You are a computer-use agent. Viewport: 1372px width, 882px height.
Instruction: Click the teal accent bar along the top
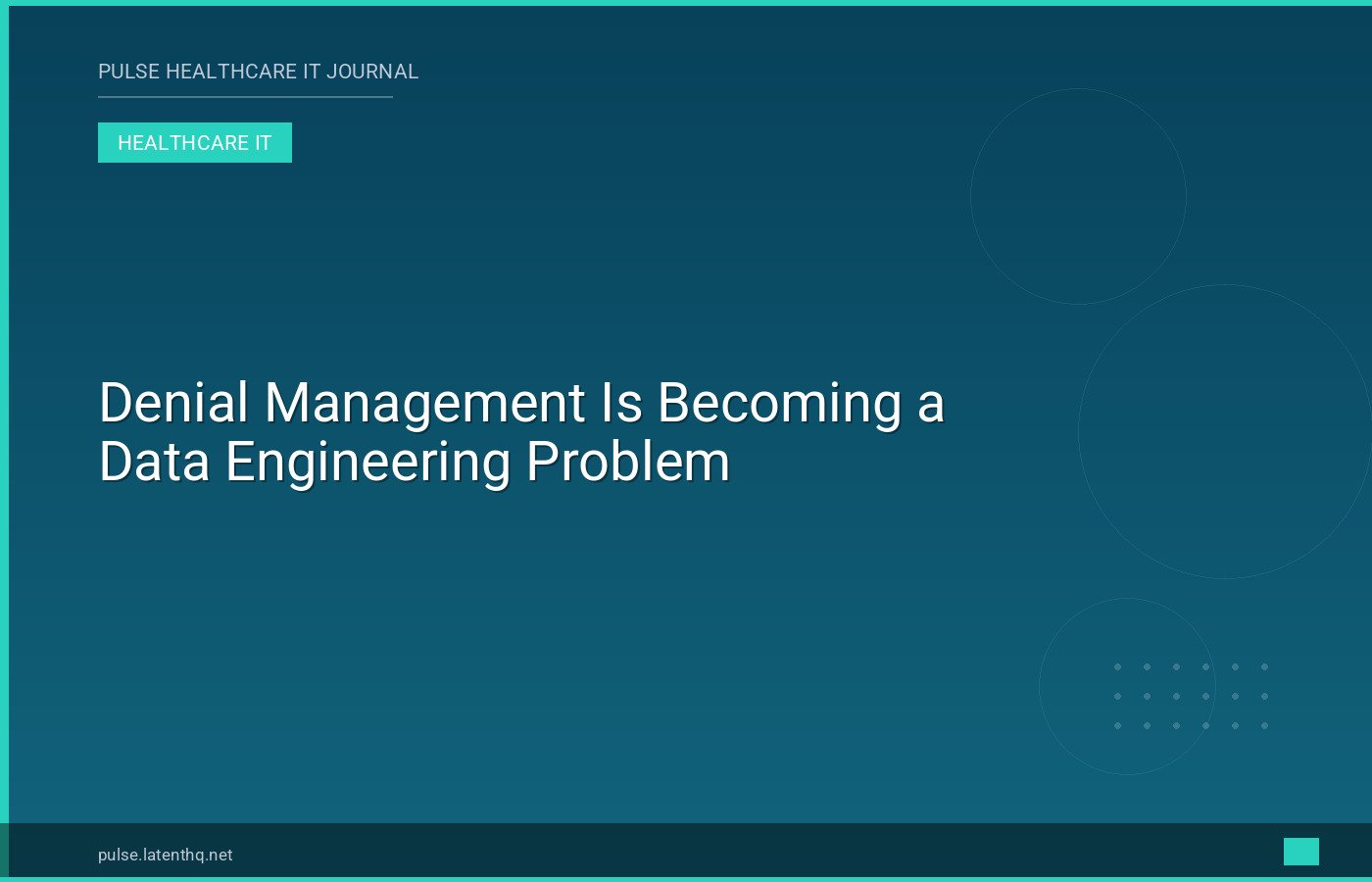point(686,3)
